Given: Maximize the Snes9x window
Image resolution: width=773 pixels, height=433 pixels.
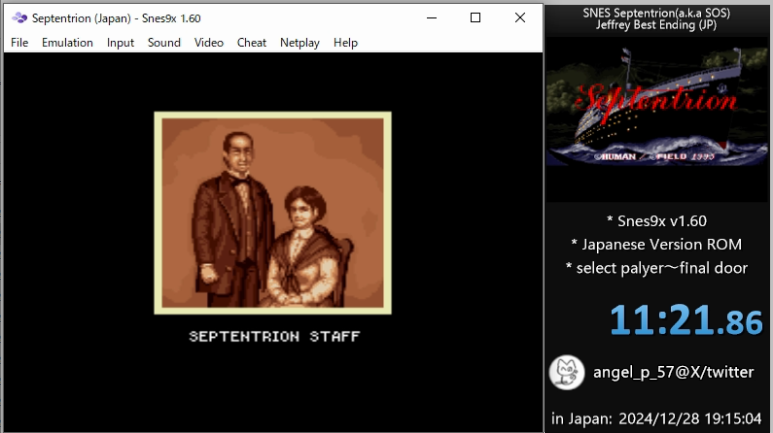Looking at the screenshot, I should pos(475,18).
